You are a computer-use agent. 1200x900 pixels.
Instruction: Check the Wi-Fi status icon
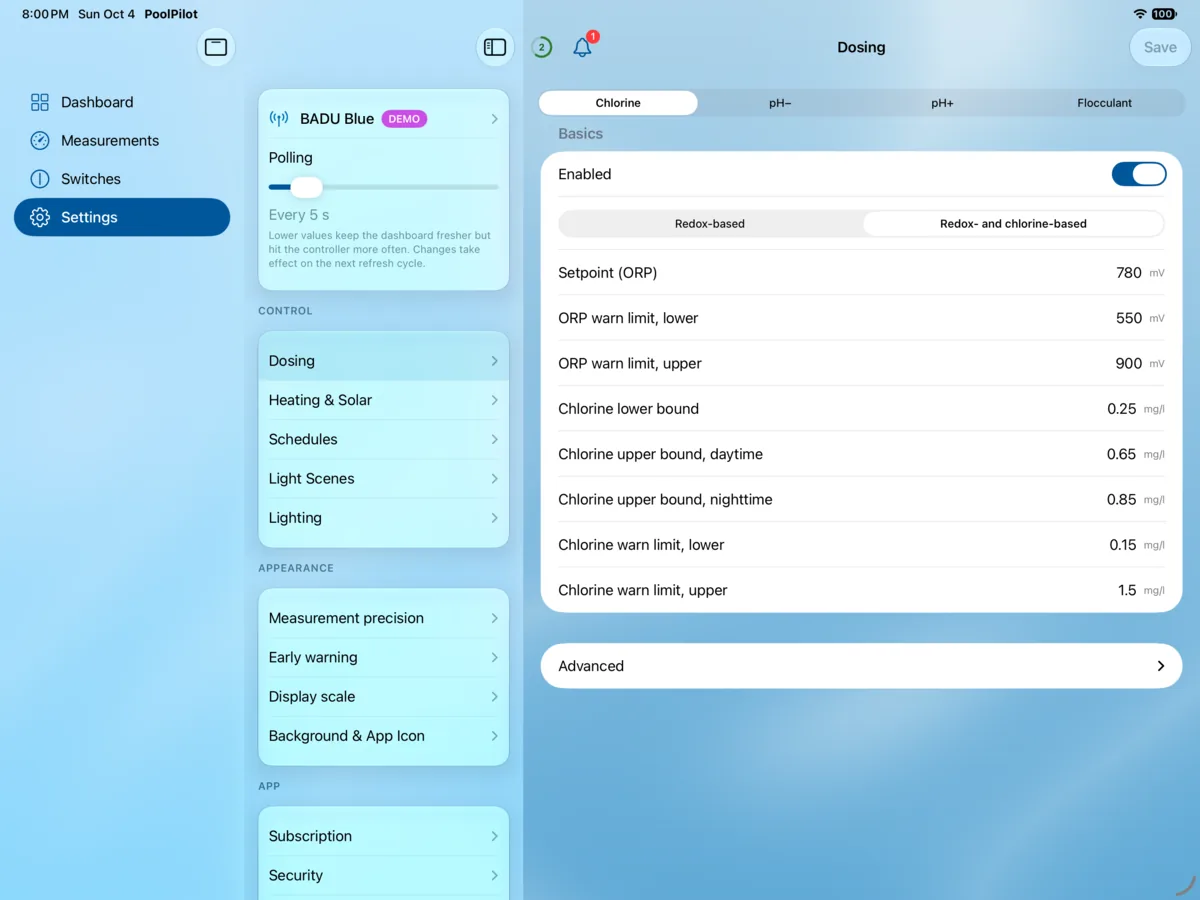click(x=1139, y=14)
